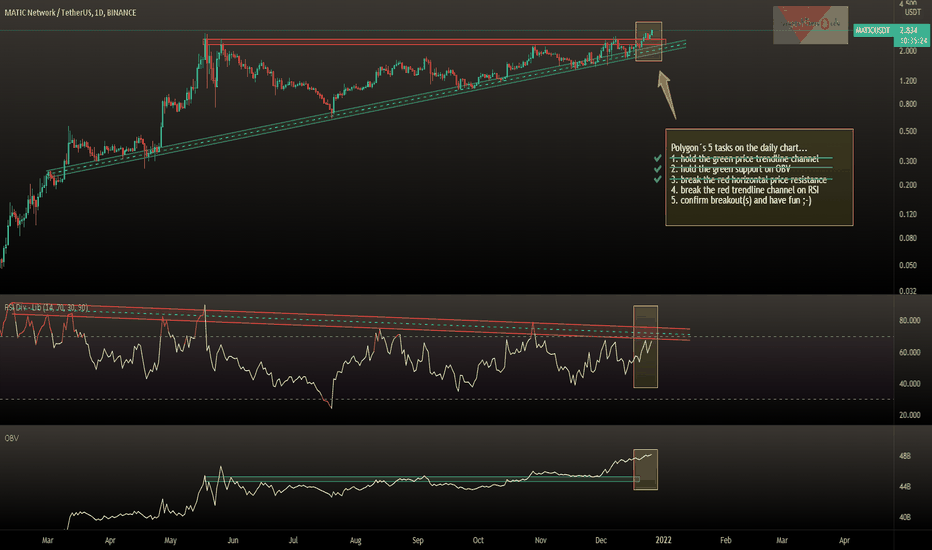Click the Nov label on time axis
Image resolution: width=932 pixels, height=550 pixels.
click(x=540, y=540)
